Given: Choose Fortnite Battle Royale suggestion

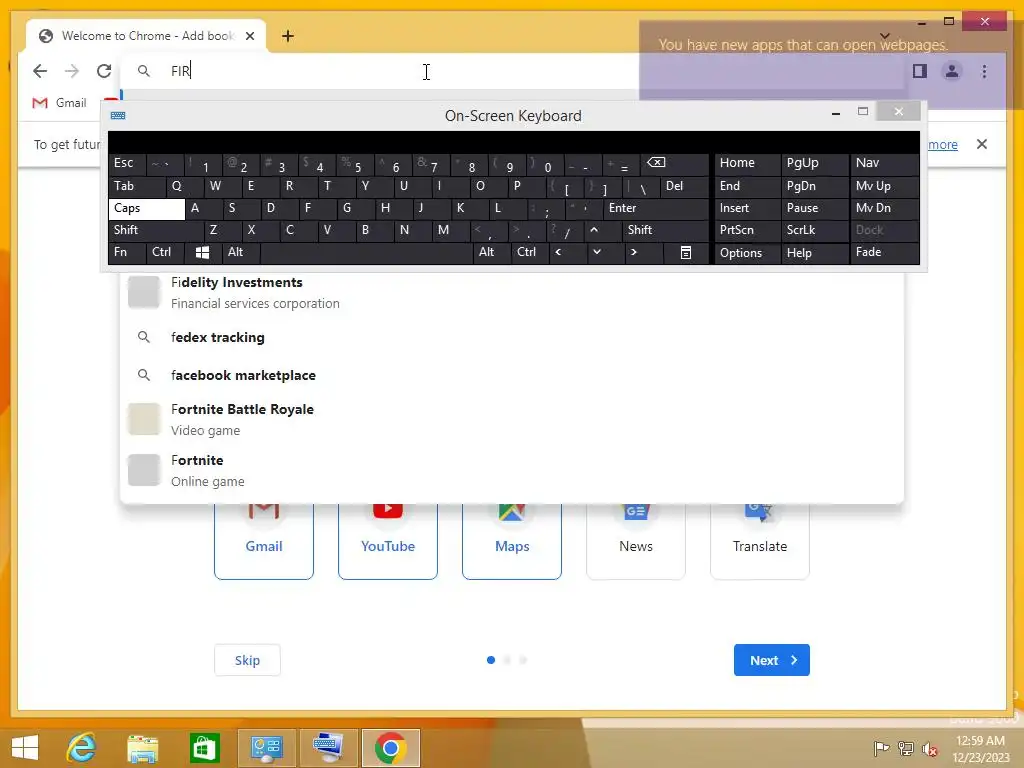Looking at the screenshot, I should pos(512,419).
